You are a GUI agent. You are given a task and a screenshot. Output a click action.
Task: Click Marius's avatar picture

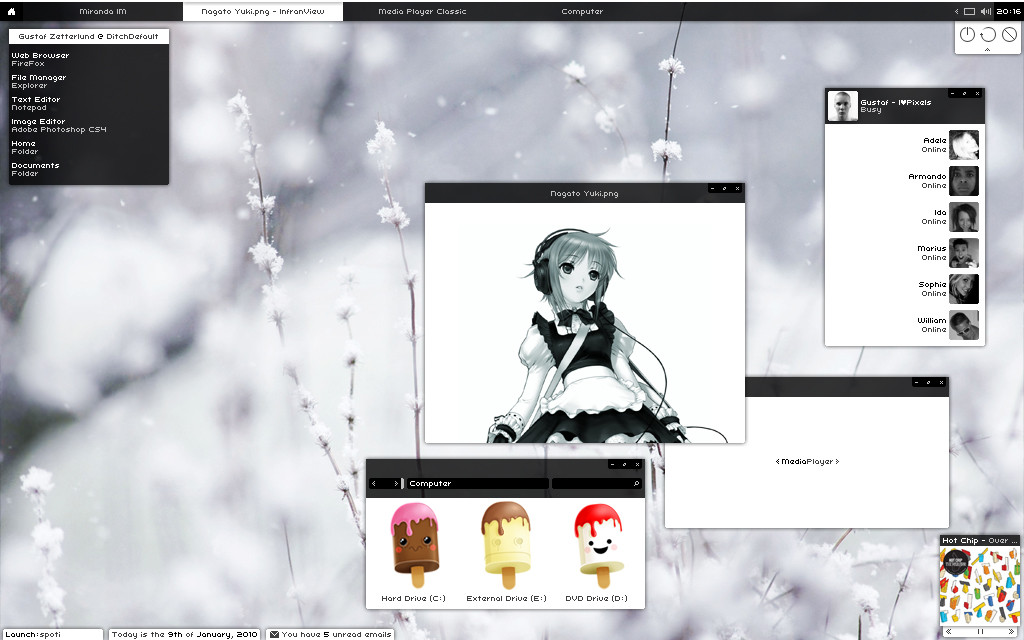(964, 253)
